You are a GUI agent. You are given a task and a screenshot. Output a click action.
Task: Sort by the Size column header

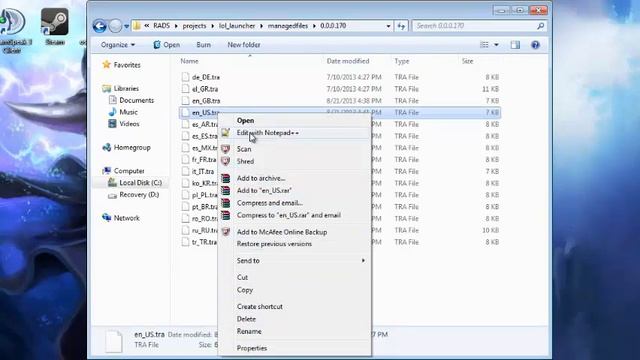click(x=468, y=61)
